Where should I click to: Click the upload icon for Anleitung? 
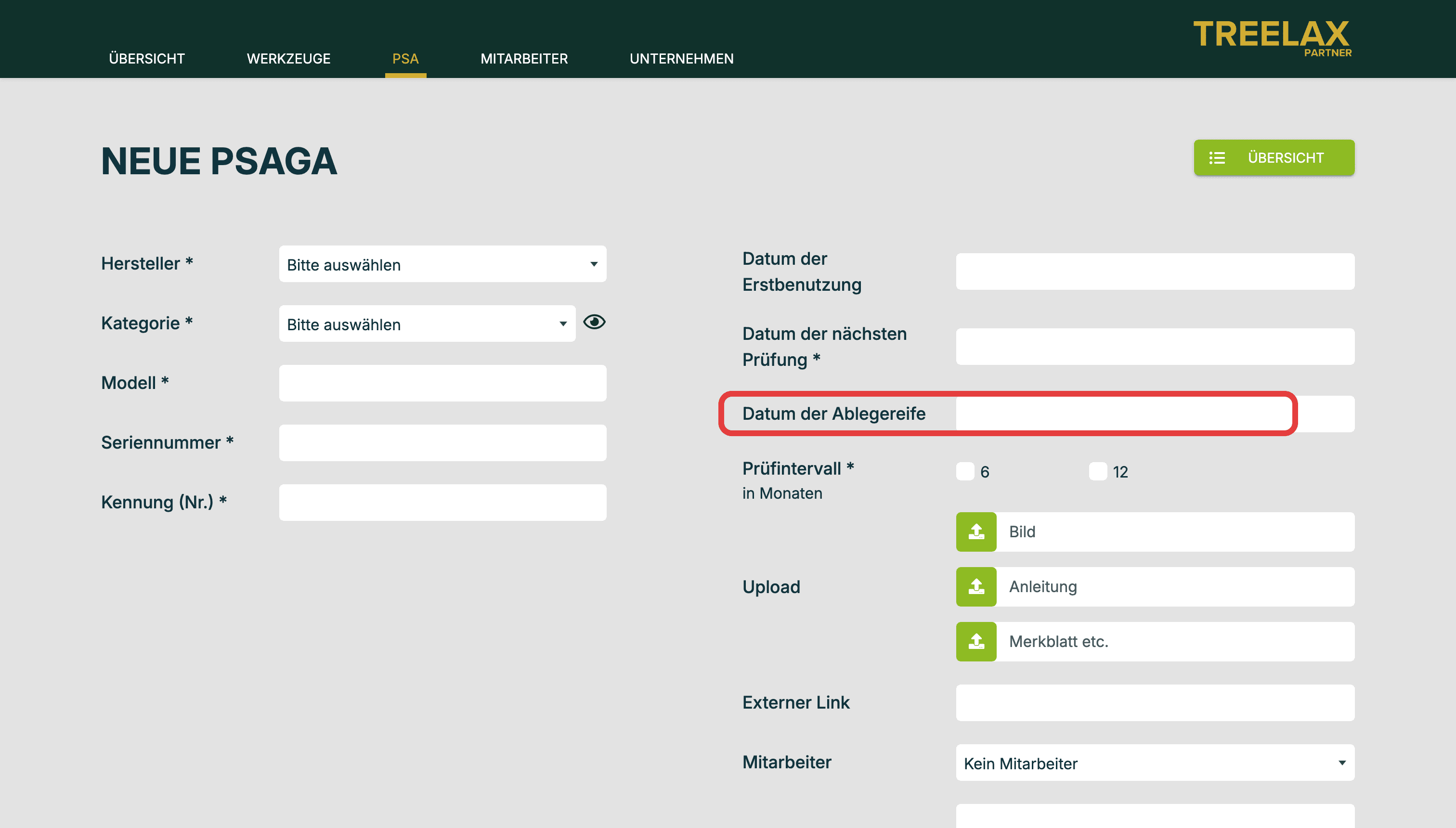[x=976, y=586]
